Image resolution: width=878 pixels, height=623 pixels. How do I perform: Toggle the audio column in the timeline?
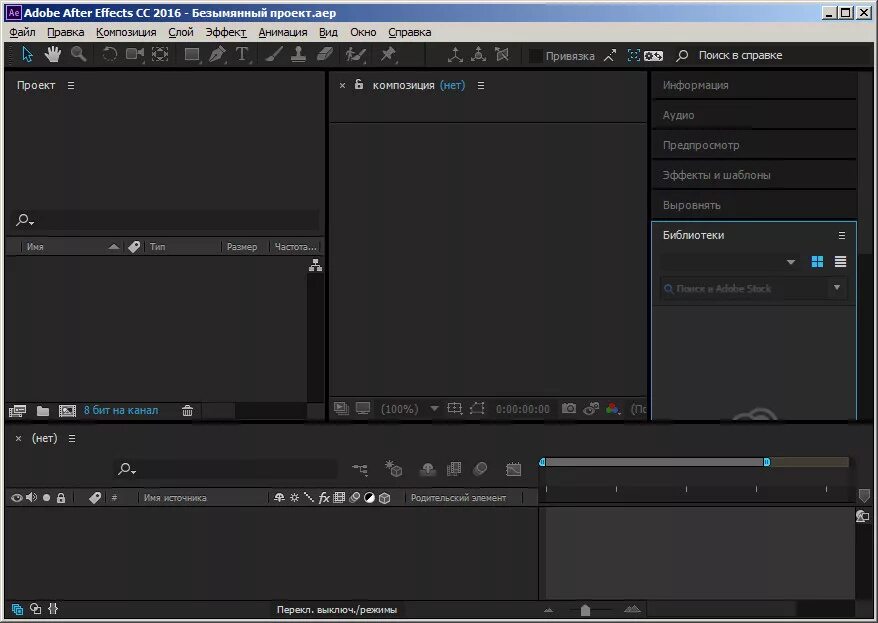pos(29,498)
